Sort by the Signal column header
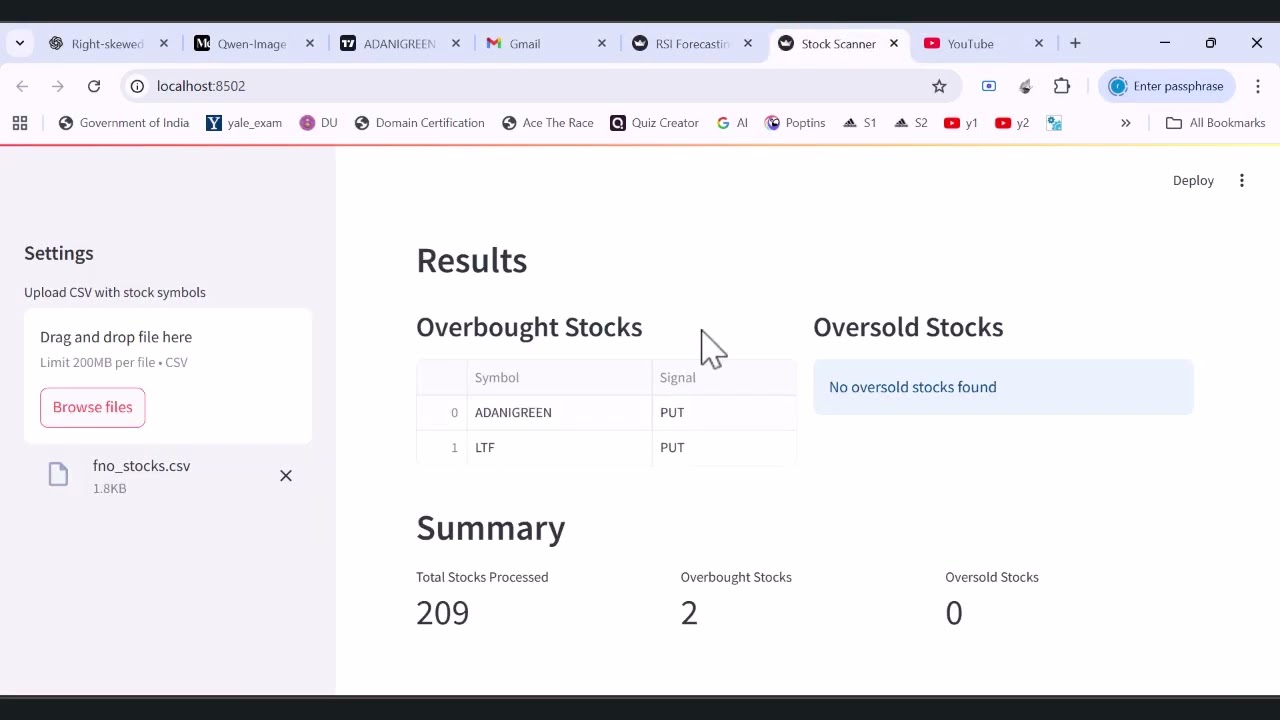The width and height of the screenshot is (1280, 720). 724,378
